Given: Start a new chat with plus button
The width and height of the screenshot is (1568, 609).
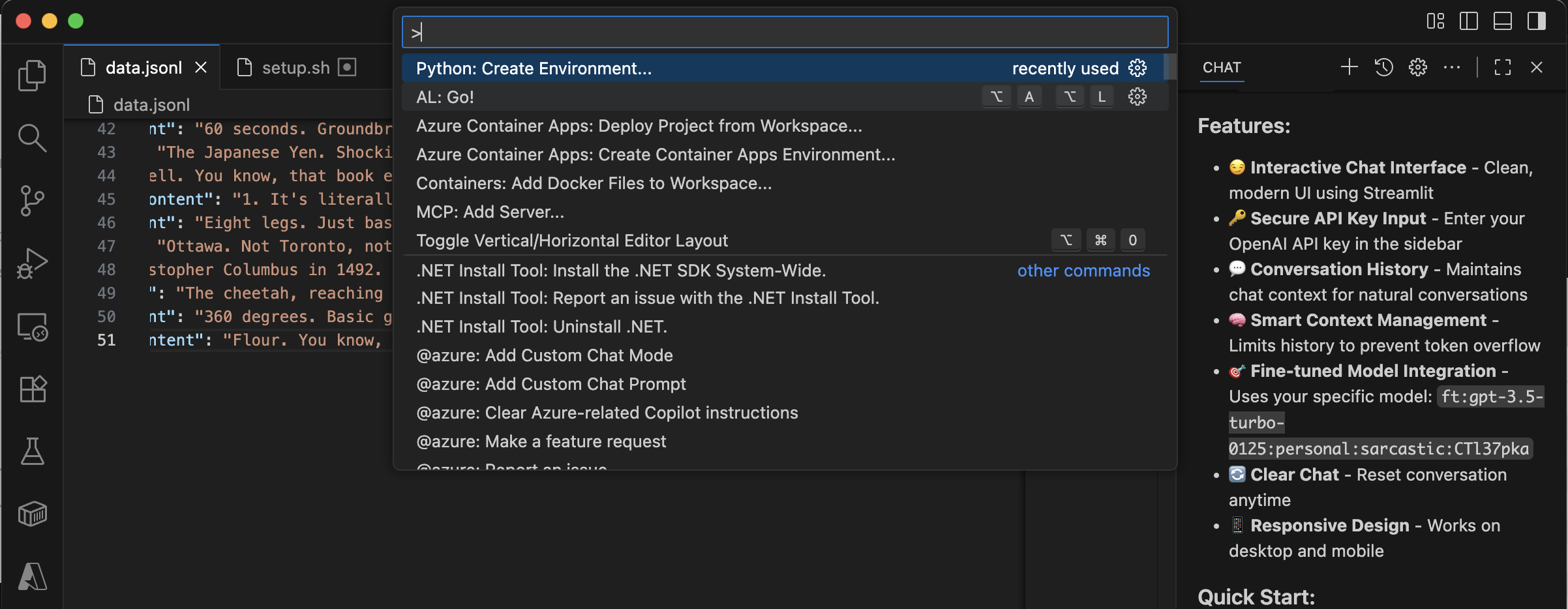Looking at the screenshot, I should tap(1349, 67).
